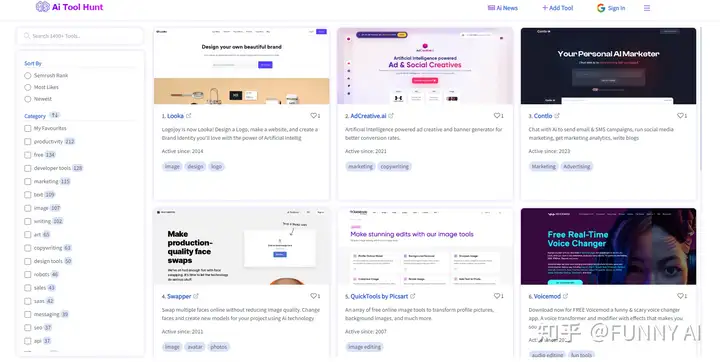The height and width of the screenshot is (362, 720).
Task: Open the Contlo title link
Action: 543,116
